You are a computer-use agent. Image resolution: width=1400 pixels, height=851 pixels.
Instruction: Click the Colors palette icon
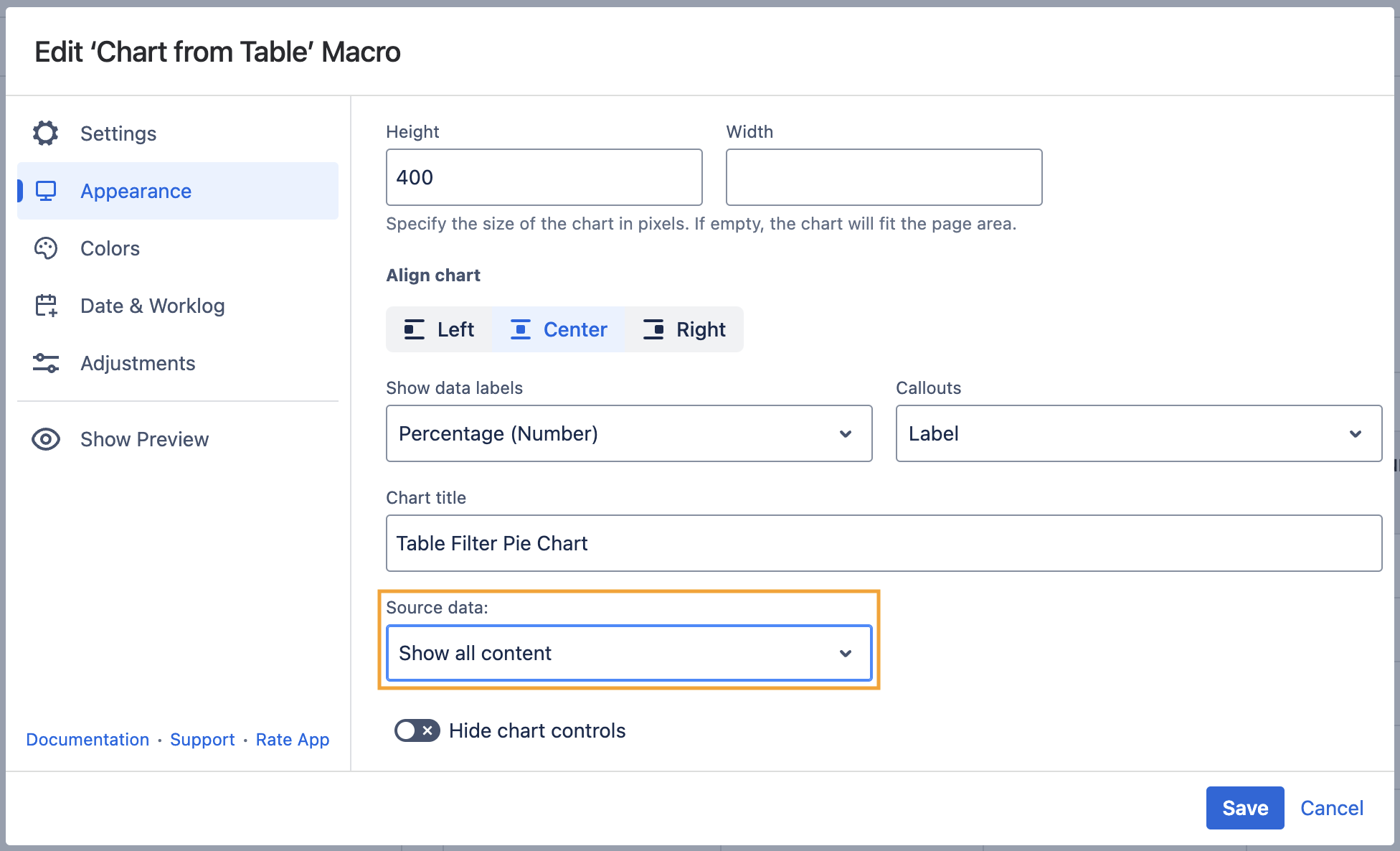[x=46, y=248]
